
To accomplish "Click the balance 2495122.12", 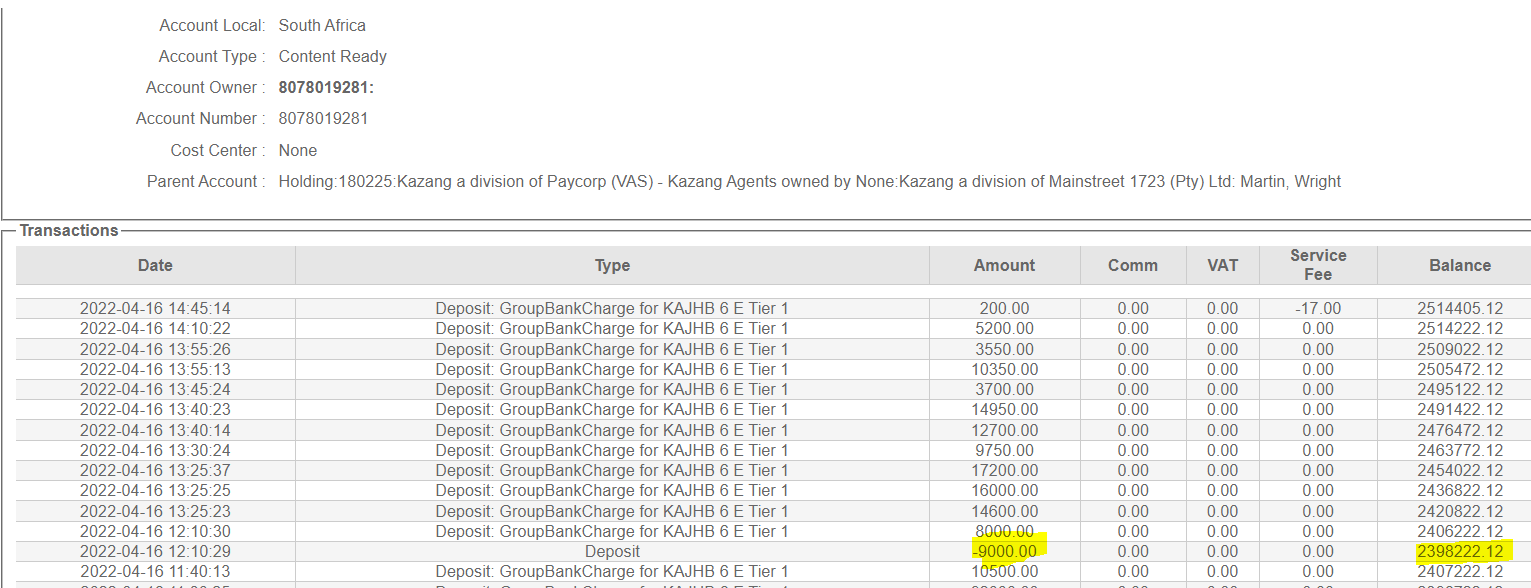I will pos(1460,389).
